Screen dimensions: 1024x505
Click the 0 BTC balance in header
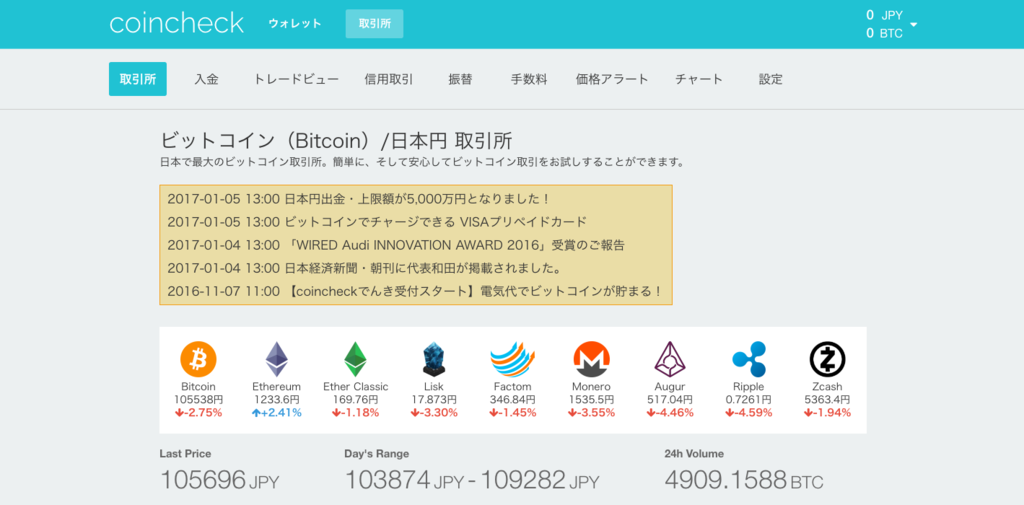click(x=884, y=33)
